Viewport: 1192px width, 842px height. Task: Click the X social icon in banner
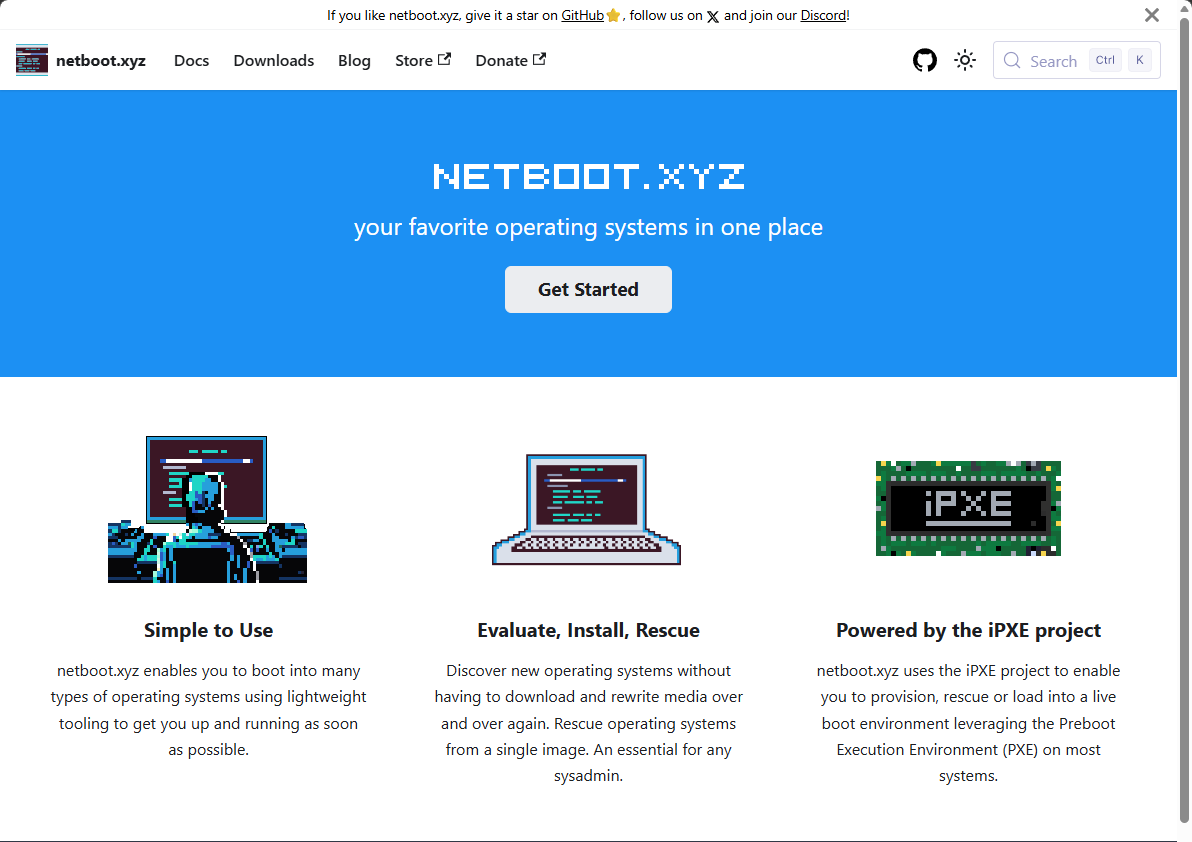point(712,16)
